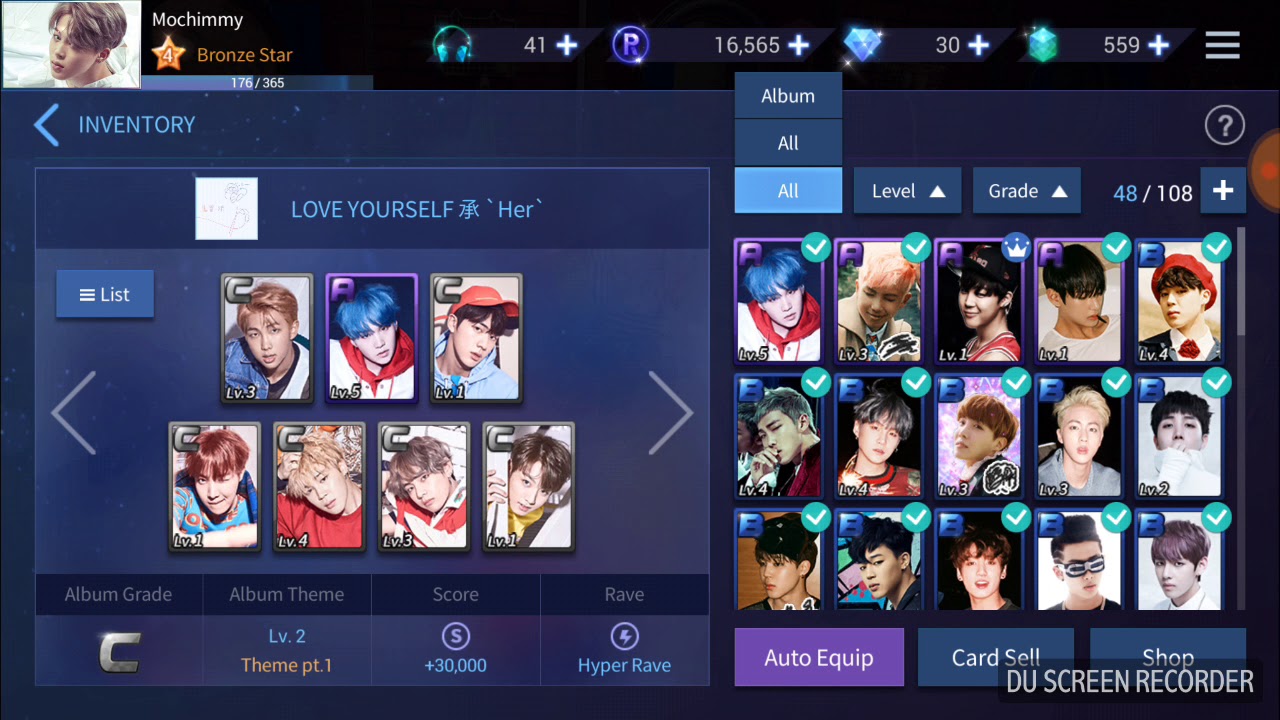This screenshot has width=1280, height=720.
Task: Add green gems via plus beside 559
Action: pyautogui.click(x=1159, y=45)
